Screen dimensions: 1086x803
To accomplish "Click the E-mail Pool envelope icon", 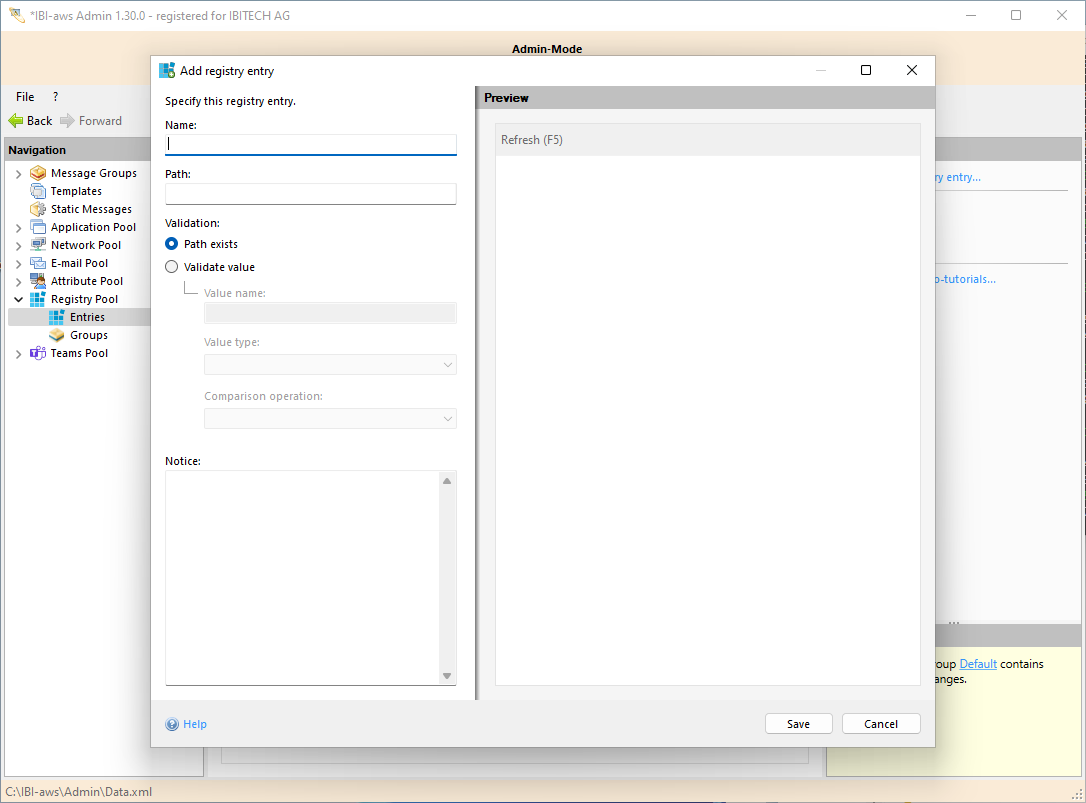I will [38, 263].
